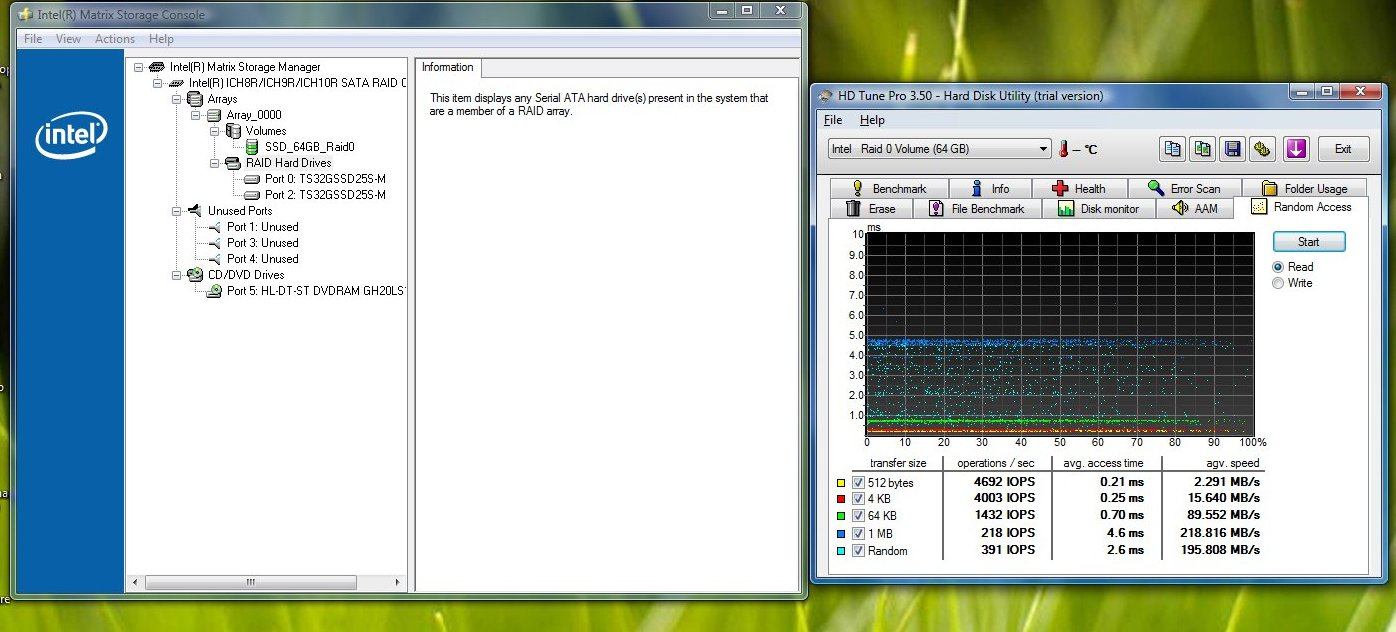
Task: Click the tree scrollbar right arrow
Action: (x=398, y=582)
